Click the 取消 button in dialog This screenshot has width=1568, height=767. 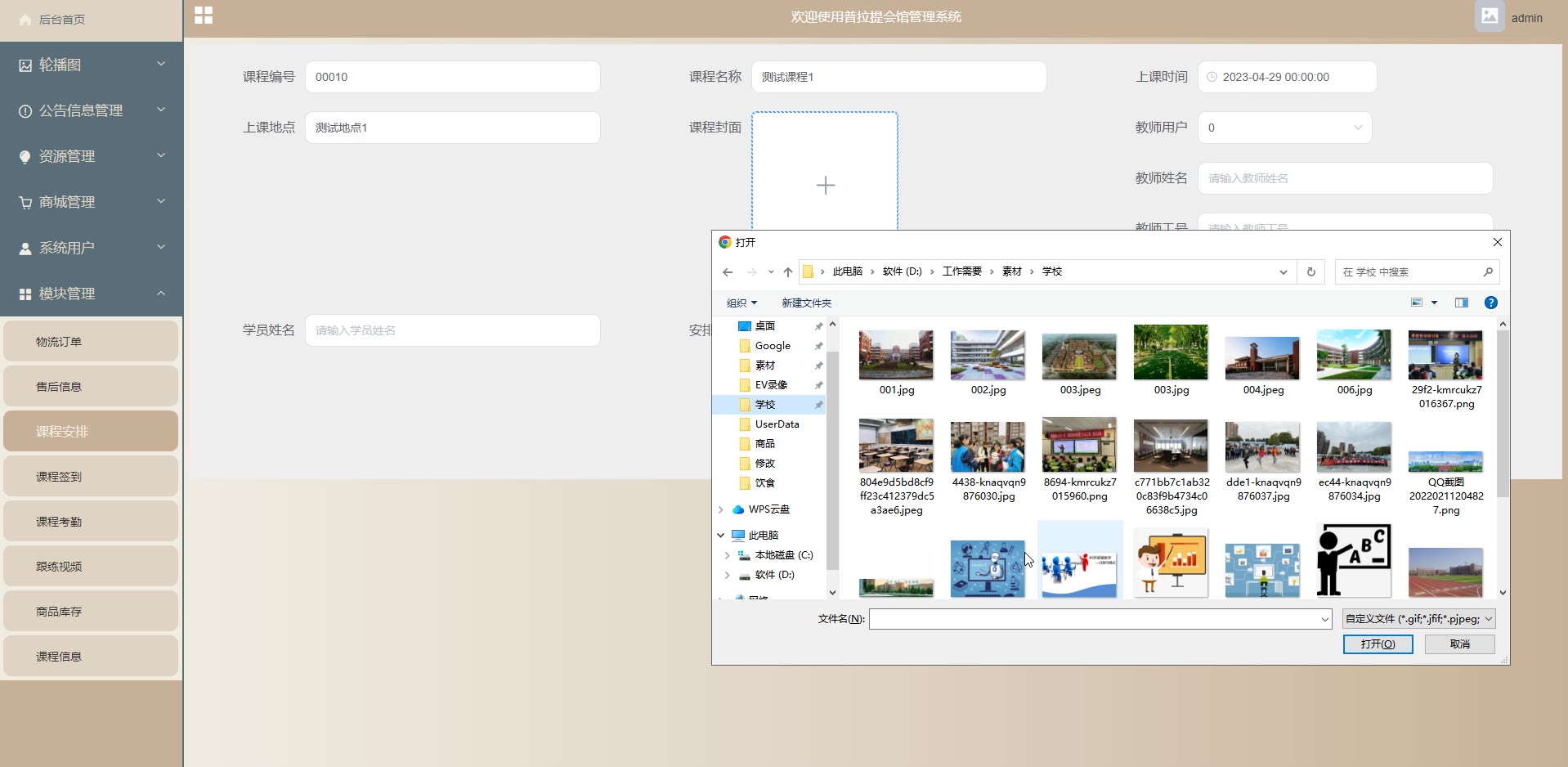pos(1459,644)
